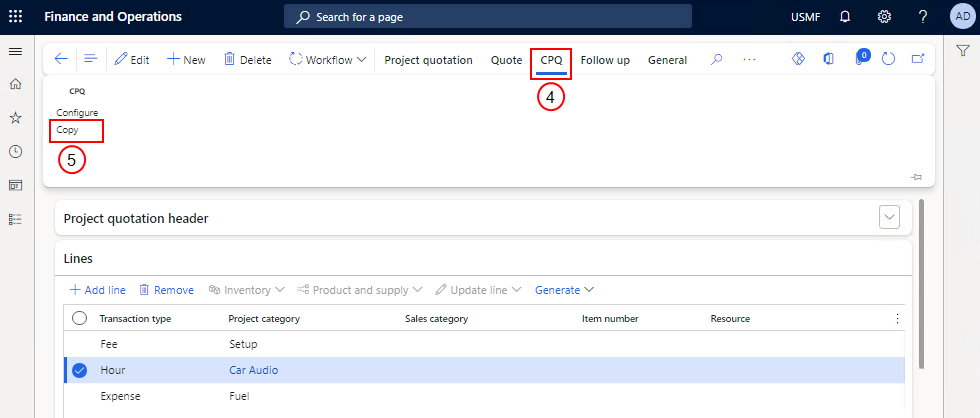
Task: Open Modules list icon in sidebar
Action: click(15, 219)
